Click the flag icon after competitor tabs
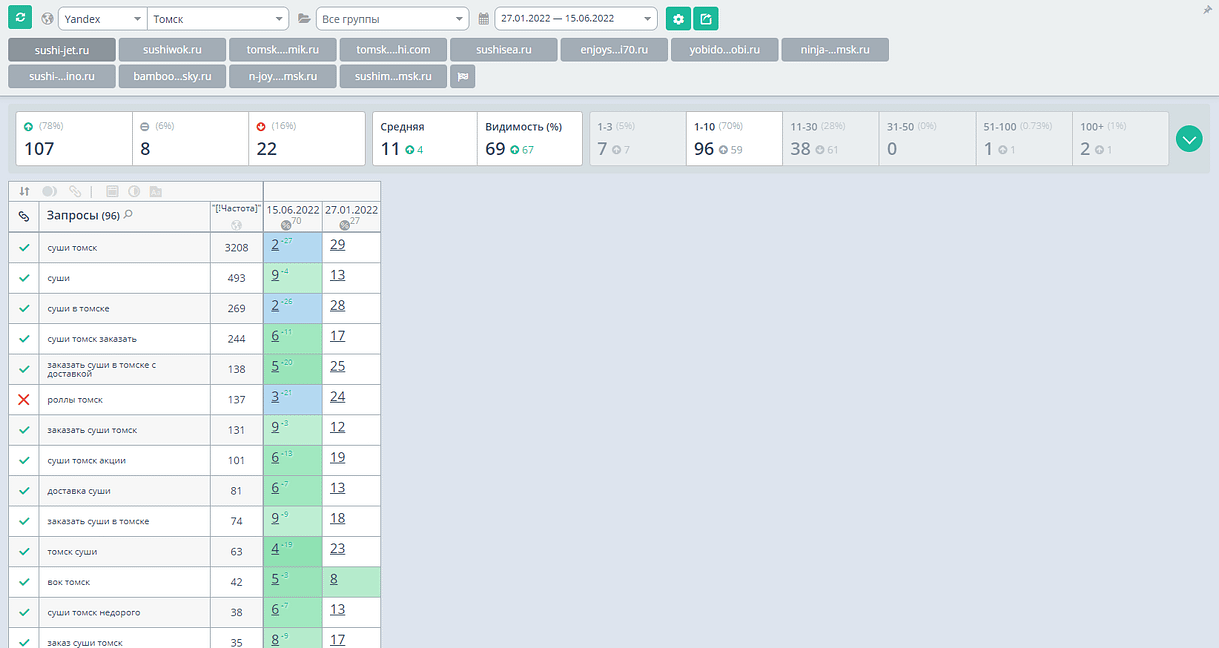This screenshot has height=648, width=1219. click(462, 76)
